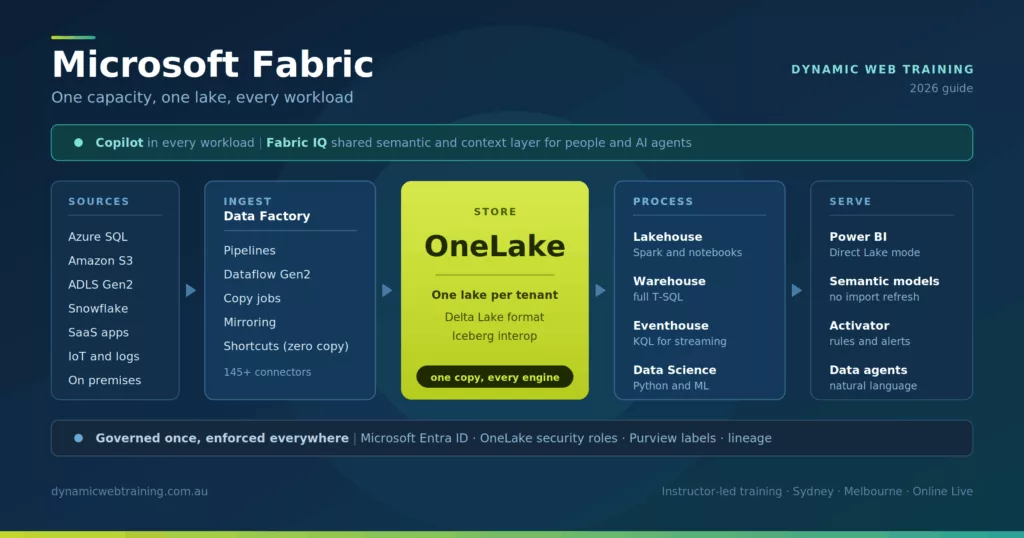
Task: Click "Eventhouse" in the Process card
Action: point(671,326)
